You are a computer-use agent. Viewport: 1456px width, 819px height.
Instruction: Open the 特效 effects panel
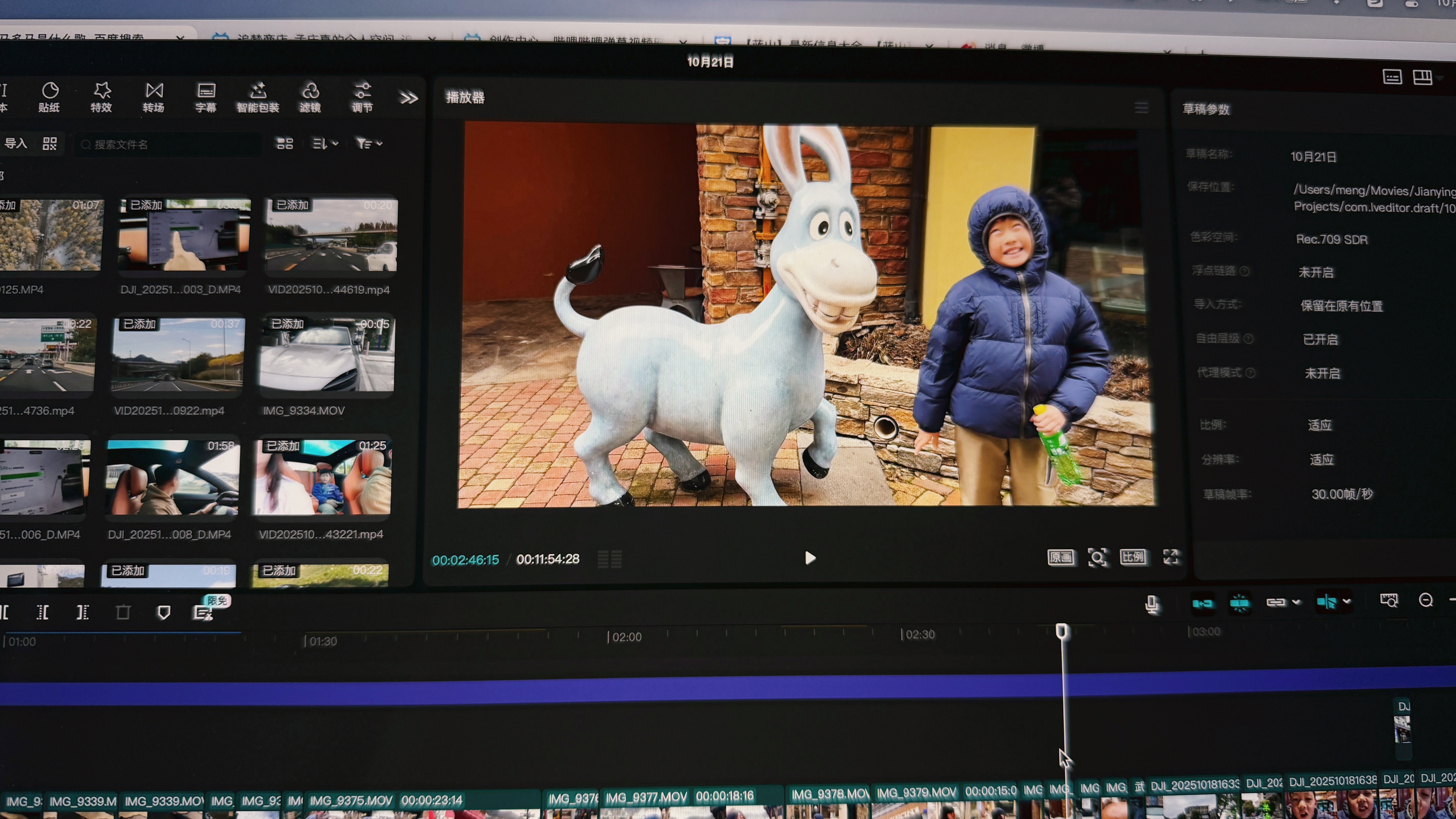[x=102, y=97]
